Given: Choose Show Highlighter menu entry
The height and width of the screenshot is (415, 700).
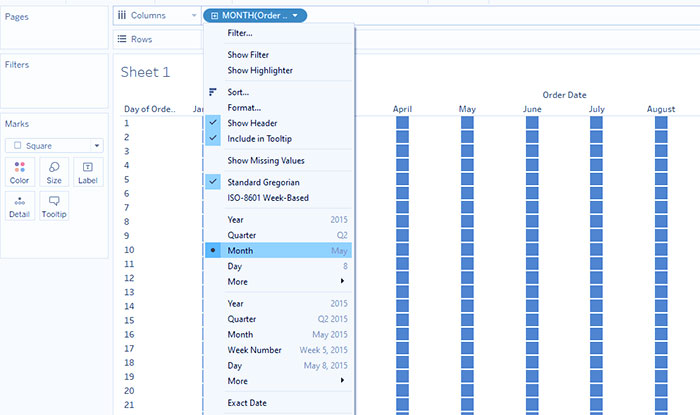Looking at the screenshot, I should point(279,70).
